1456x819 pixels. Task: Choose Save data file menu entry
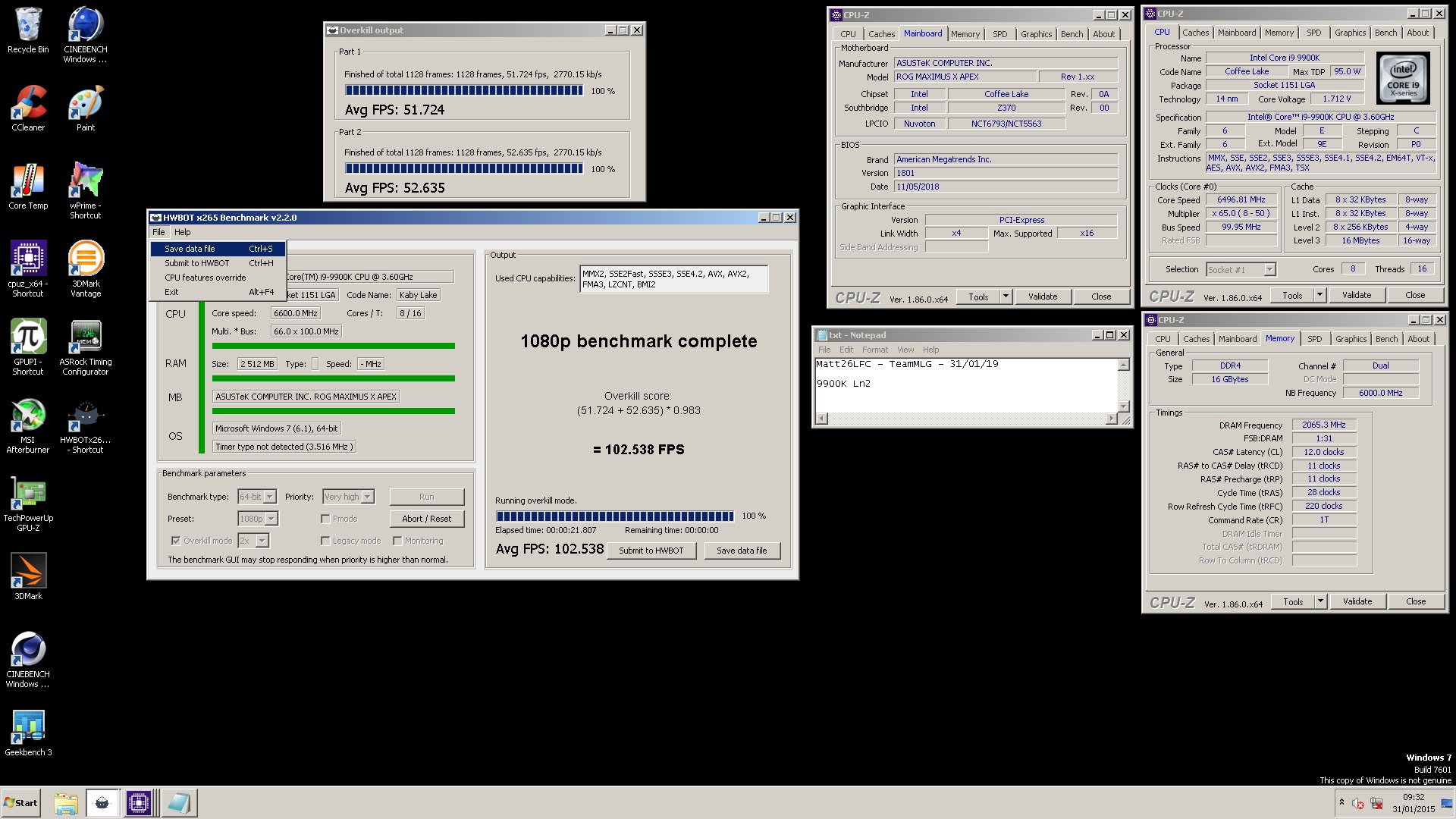pos(218,249)
